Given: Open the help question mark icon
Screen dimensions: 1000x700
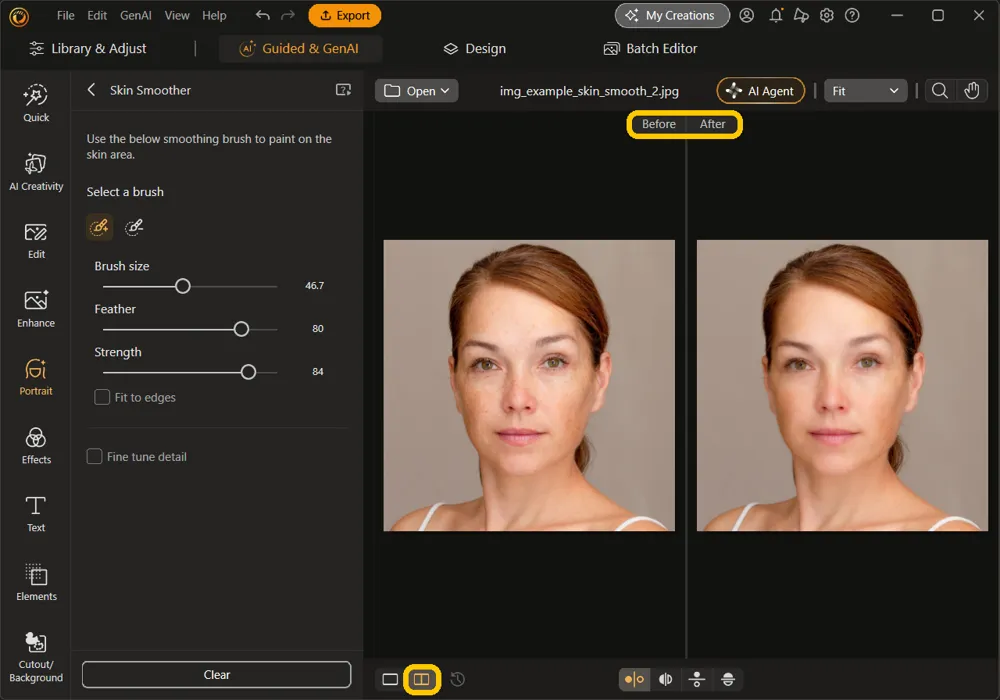Looking at the screenshot, I should click(x=852, y=15).
